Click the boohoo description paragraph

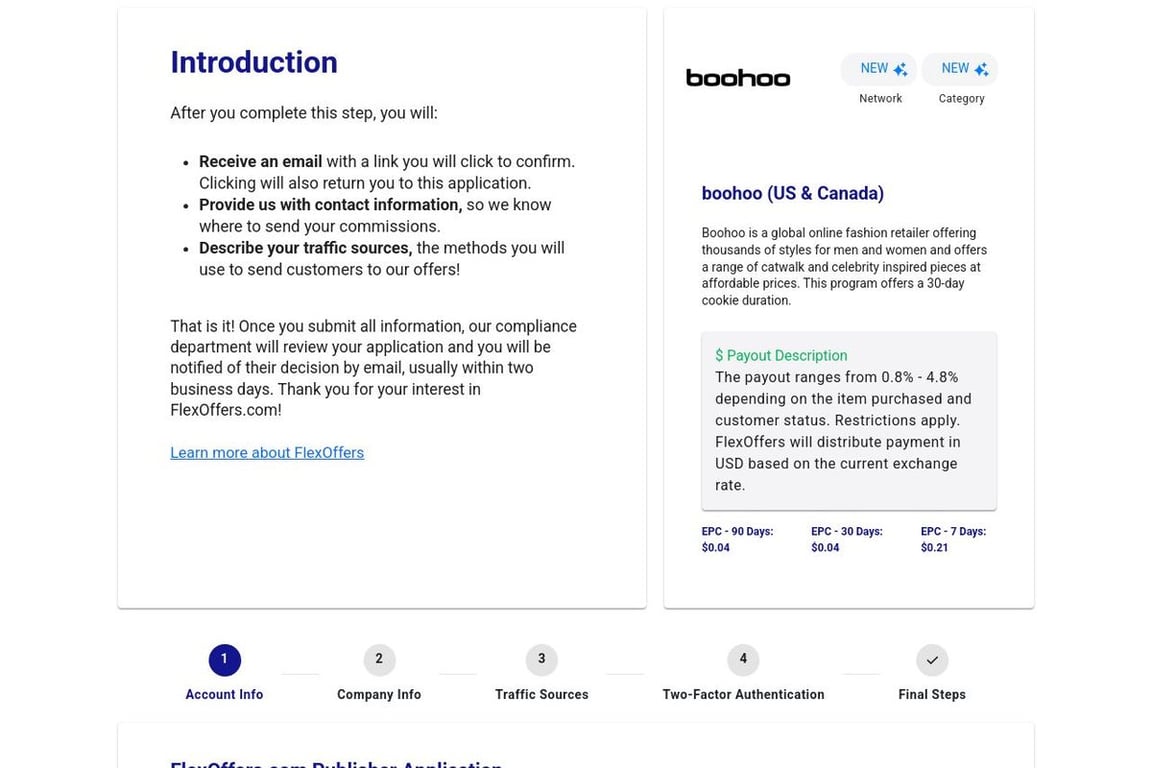click(x=845, y=267)
